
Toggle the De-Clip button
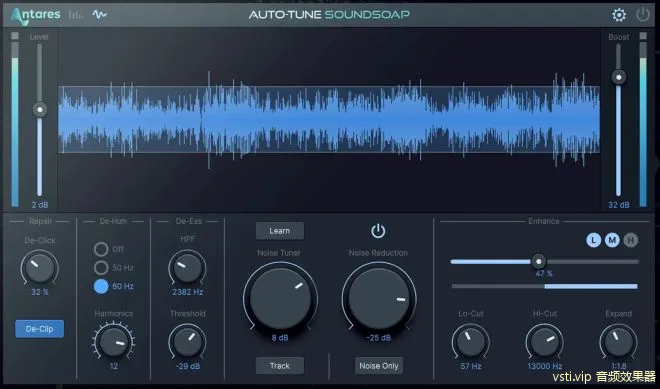click(x=40, y=329)
